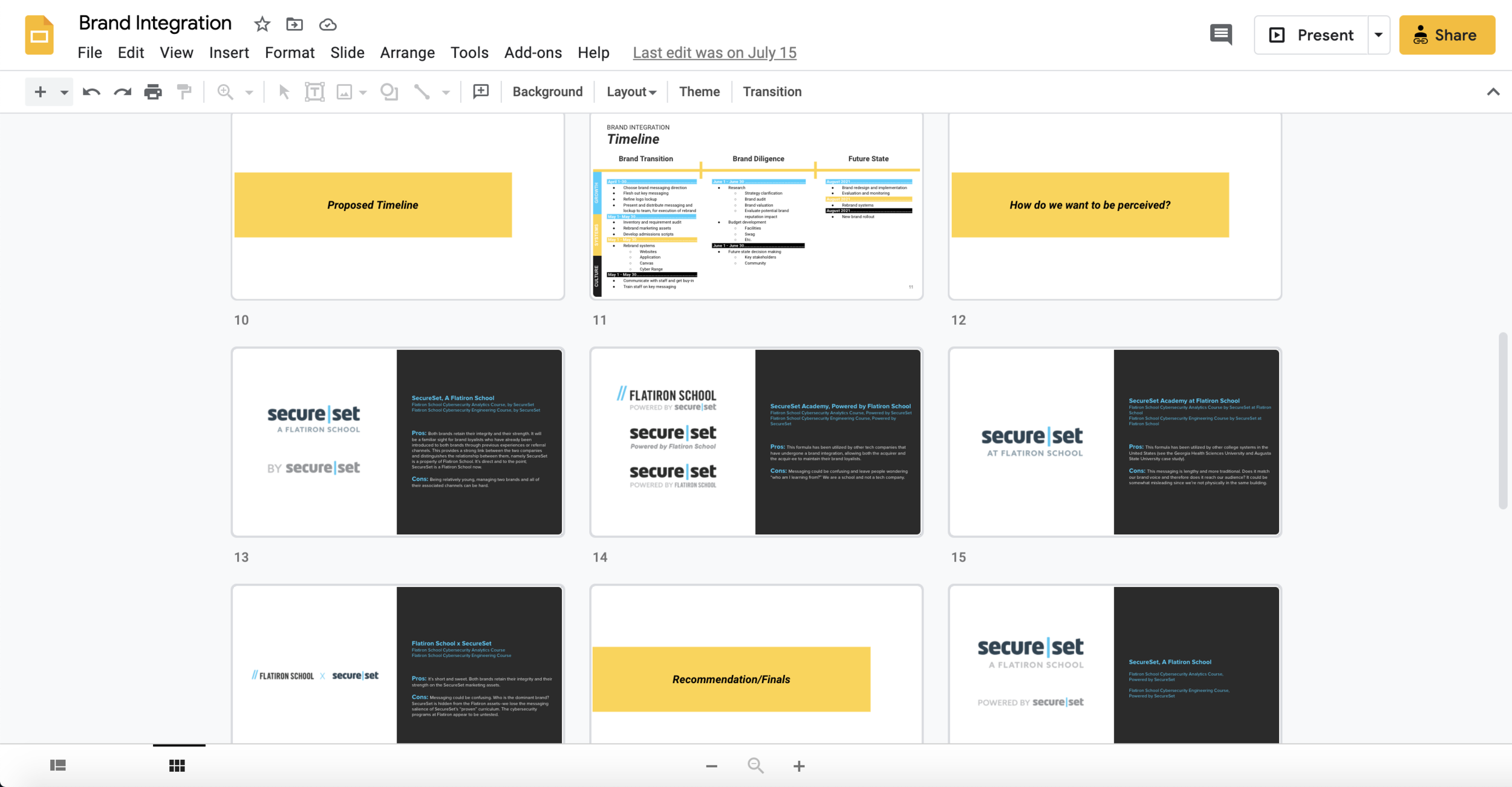Open the Add-ons menu
Image resolution: width=1512 pixels, height=787 pixels.
point(533,53)
